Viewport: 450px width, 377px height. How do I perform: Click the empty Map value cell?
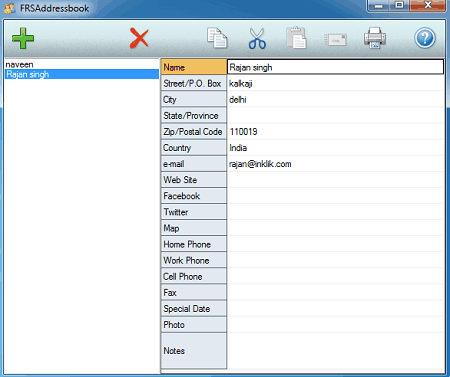point(335,228)
